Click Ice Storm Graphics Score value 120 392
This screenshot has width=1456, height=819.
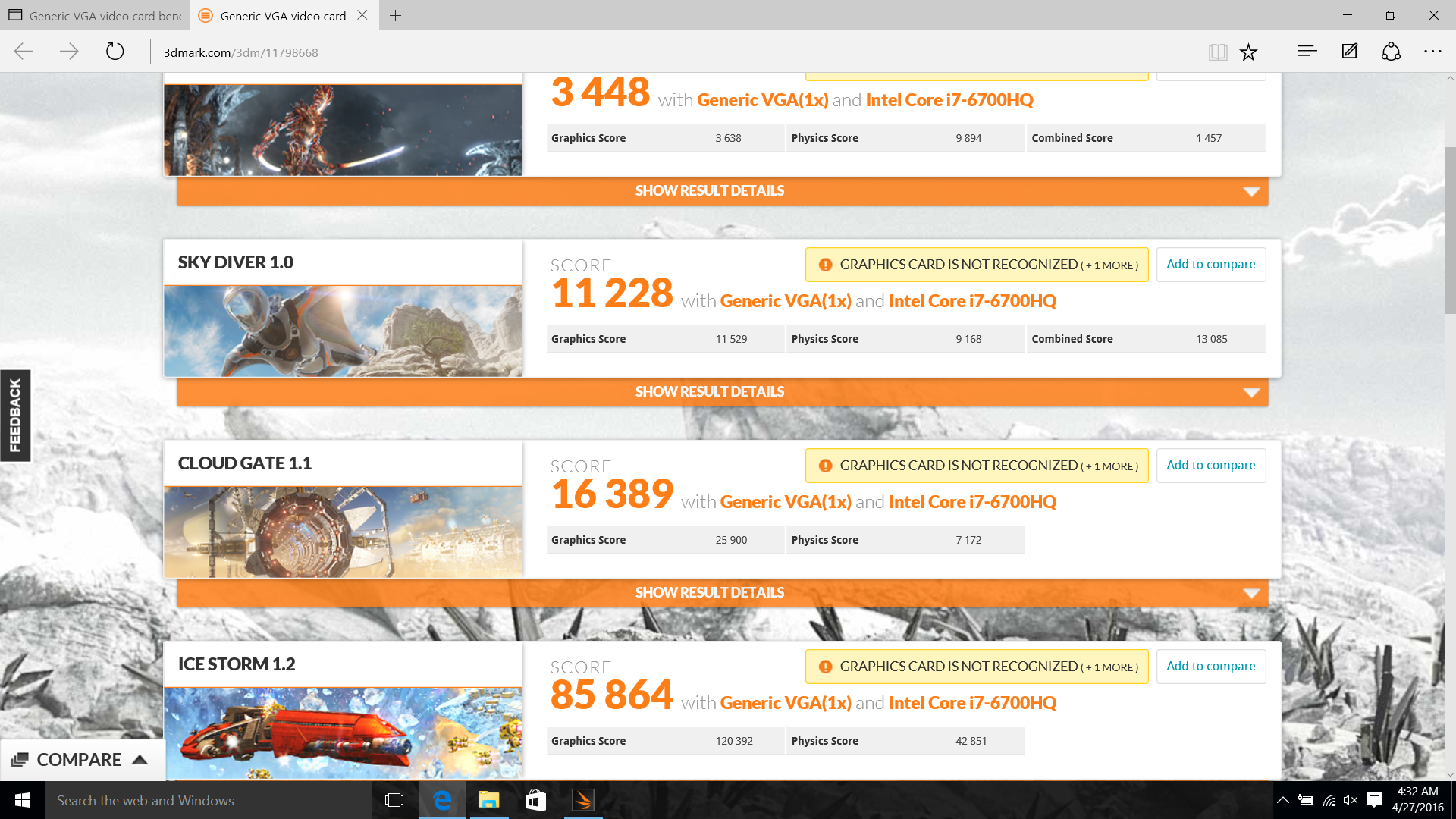[x=734, y=741]
